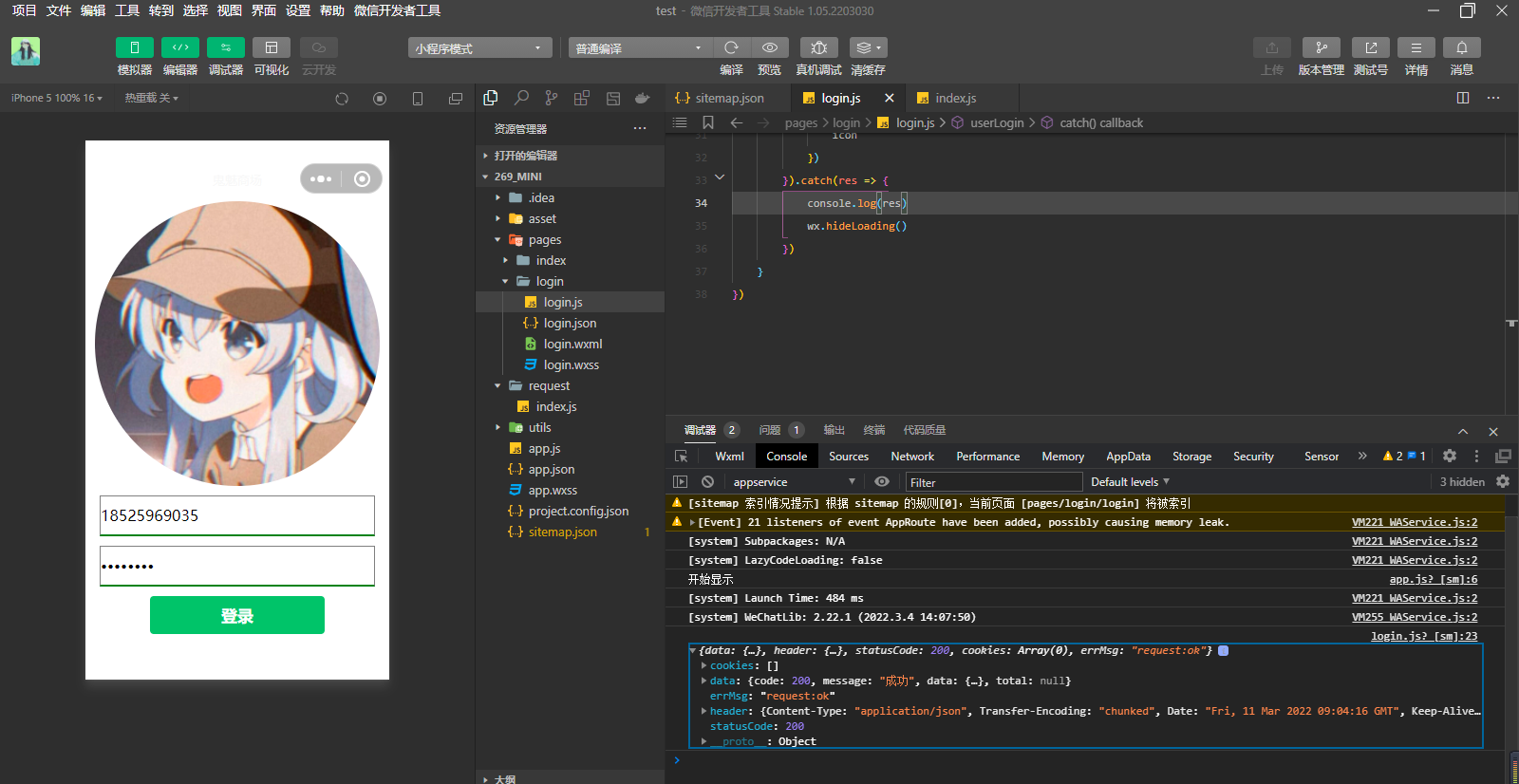Open project details icon
The width and height of the screenshot is (1519, 784).
[x=1416, y=47]
